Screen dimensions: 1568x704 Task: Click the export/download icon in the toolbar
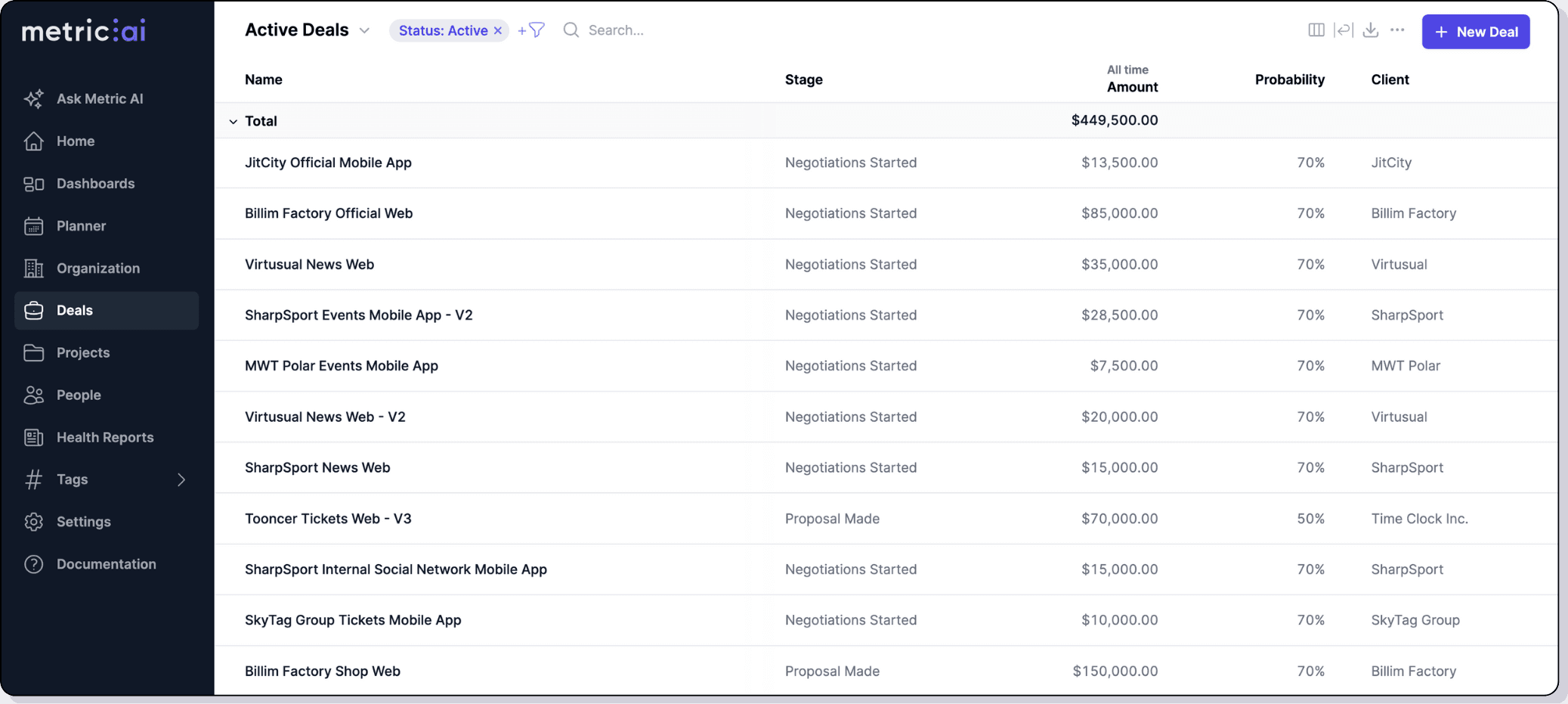tap(1371, 29)
